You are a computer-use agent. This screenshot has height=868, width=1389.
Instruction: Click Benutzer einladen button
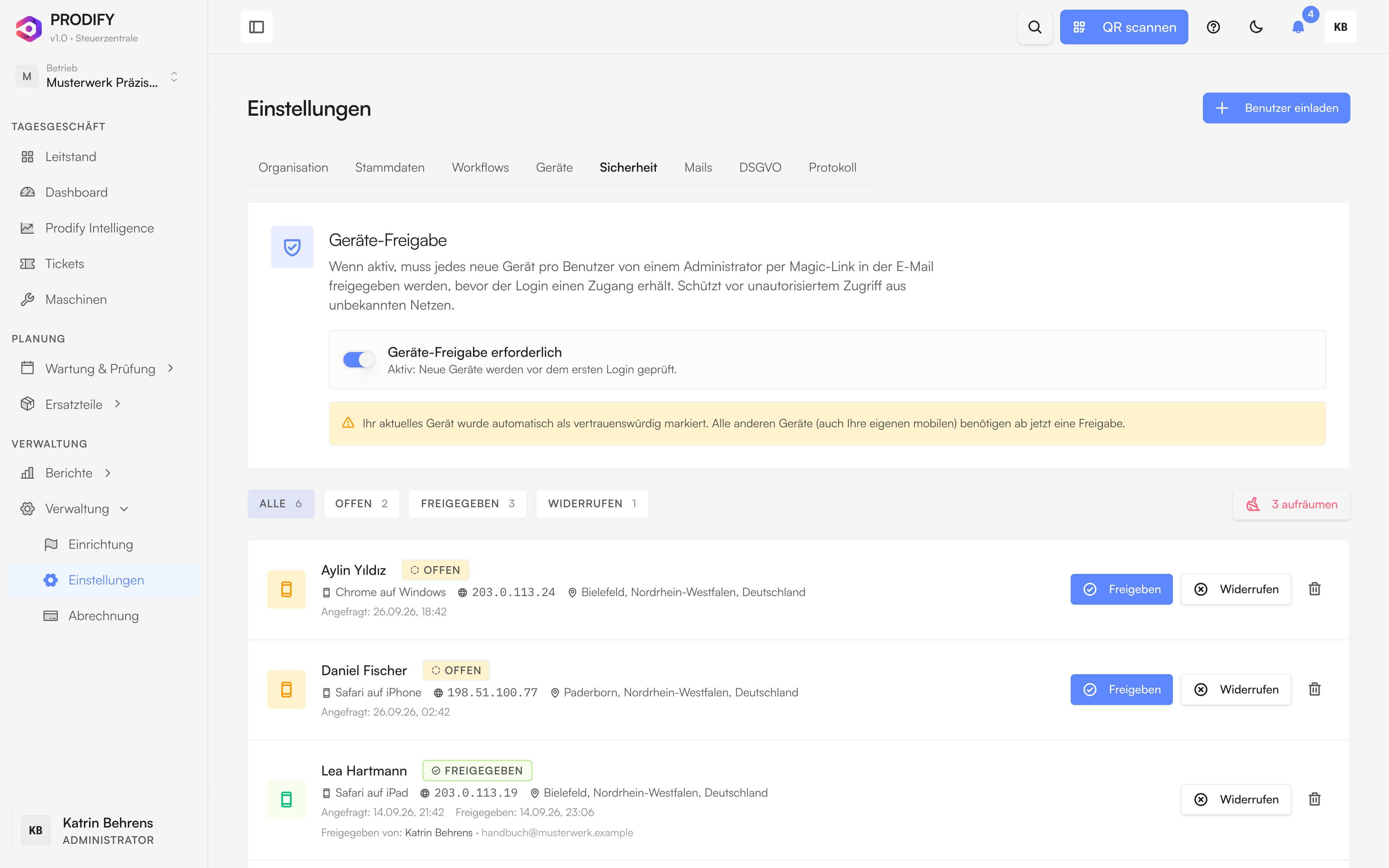tap(1276, 108)
